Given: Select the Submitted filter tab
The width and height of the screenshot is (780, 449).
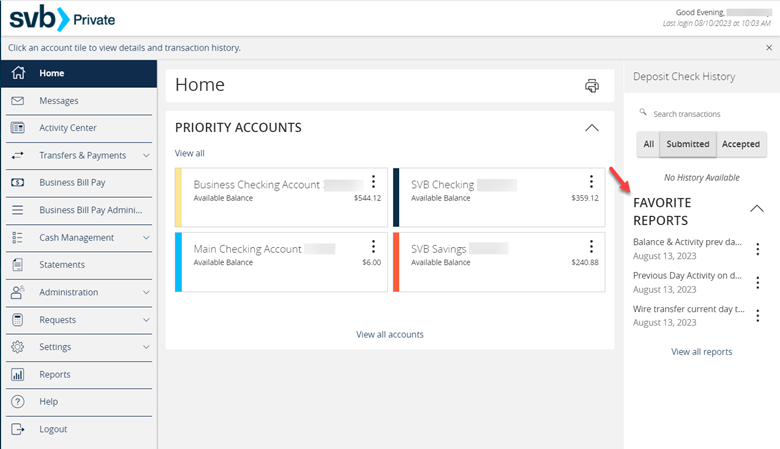Looking at the screenshot, I should [x=688, y=144].
